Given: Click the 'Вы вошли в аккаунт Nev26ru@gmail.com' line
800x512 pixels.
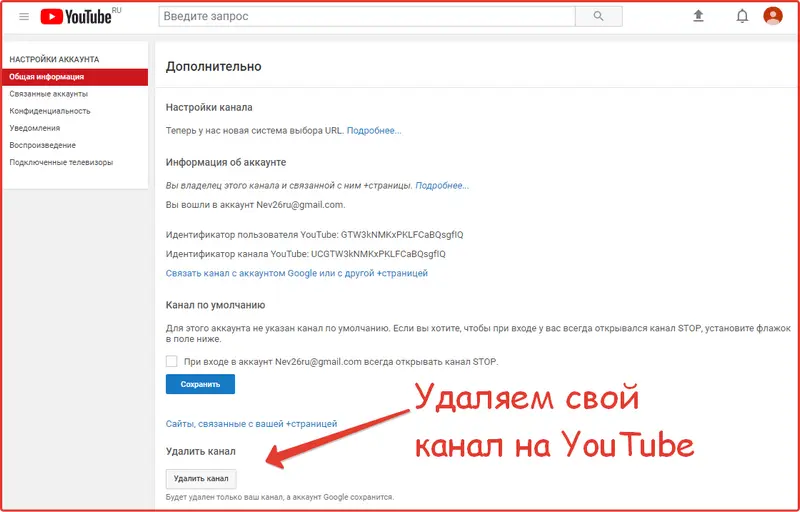Looking at the screenshot, I should [255, 205].
